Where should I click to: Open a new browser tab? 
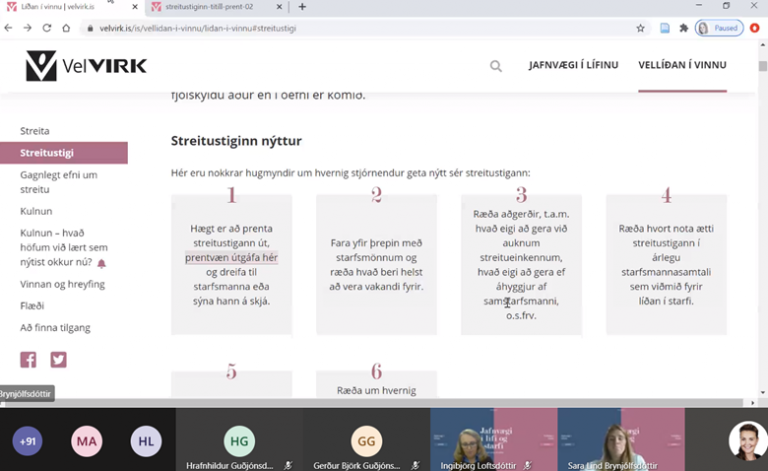(302, 7)
